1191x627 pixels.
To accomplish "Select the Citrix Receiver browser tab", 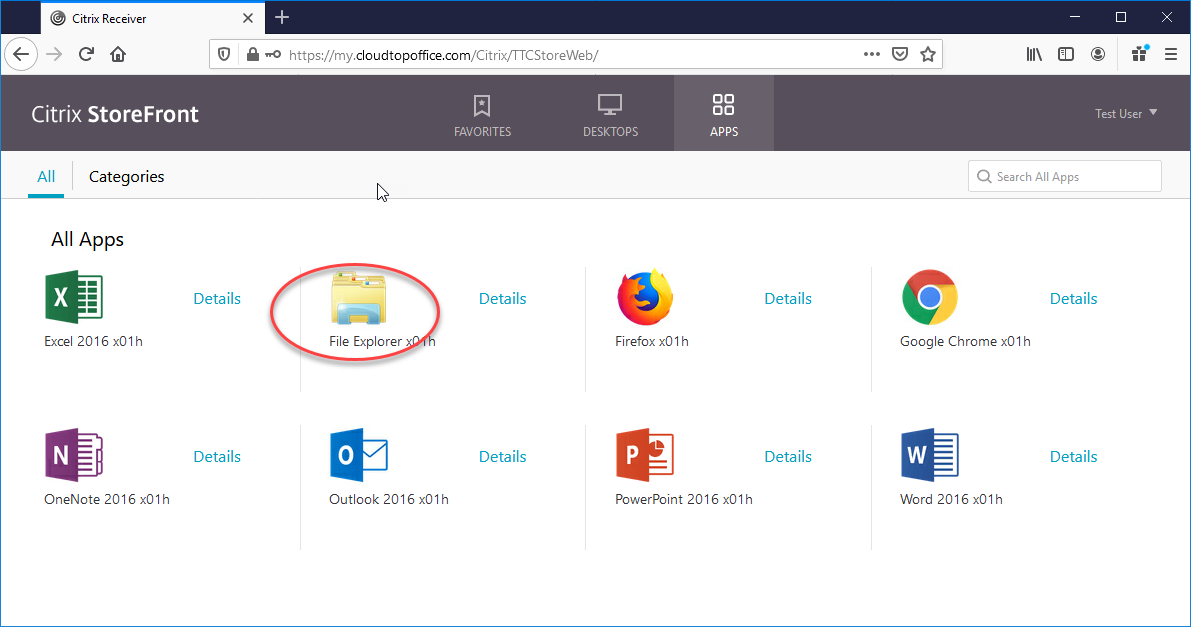I will pyautogui.click(x=152, y=18).
